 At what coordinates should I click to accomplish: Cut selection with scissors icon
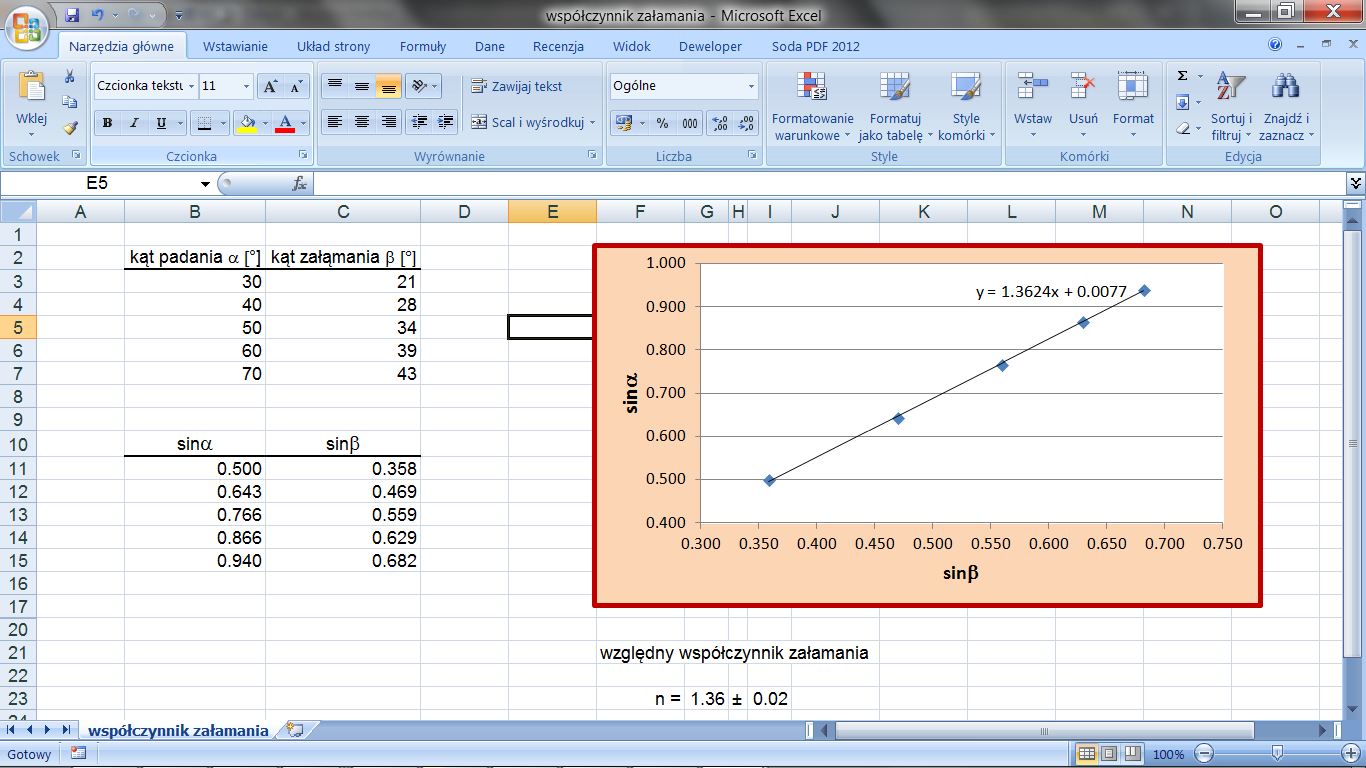pyautogui.click(x=70, y=77)
